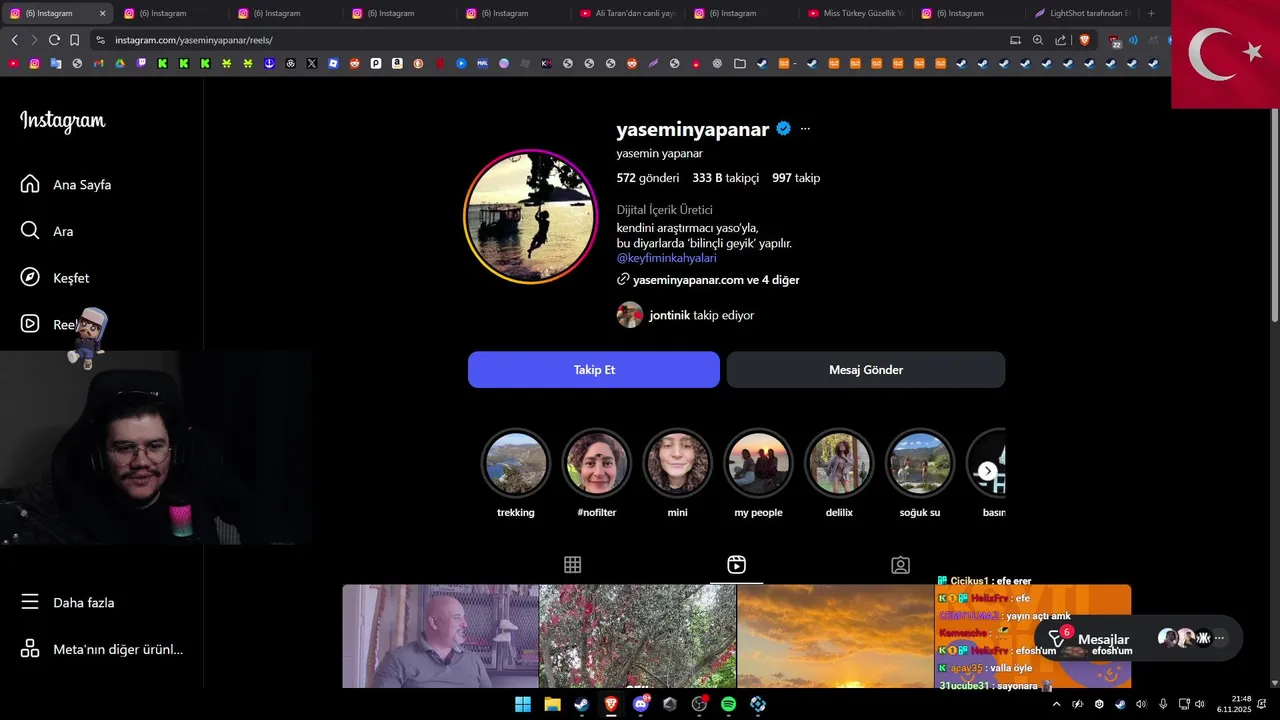Image resolution: width=1280 pixels, height=720 pixels.
Task: Open the Instagram bookmark in bookmarks bar
Action: click(34, 63)
